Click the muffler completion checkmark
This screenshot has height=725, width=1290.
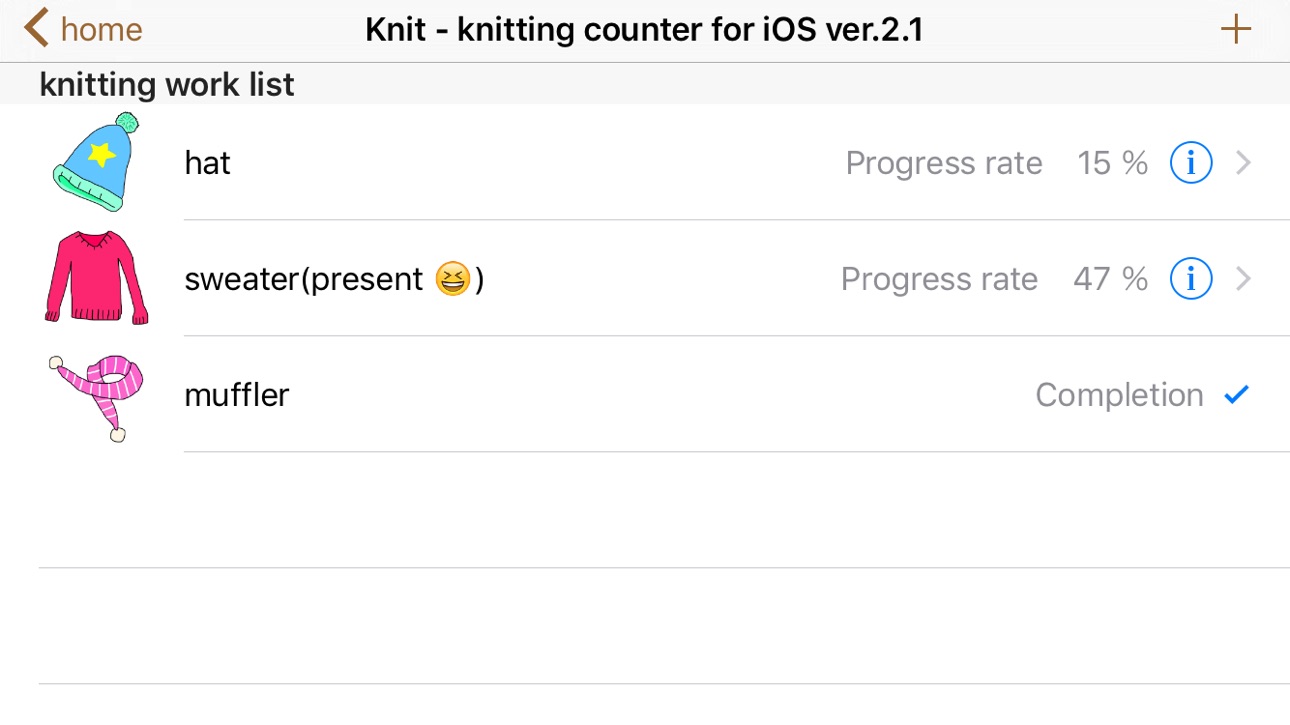click(1237, 395)
